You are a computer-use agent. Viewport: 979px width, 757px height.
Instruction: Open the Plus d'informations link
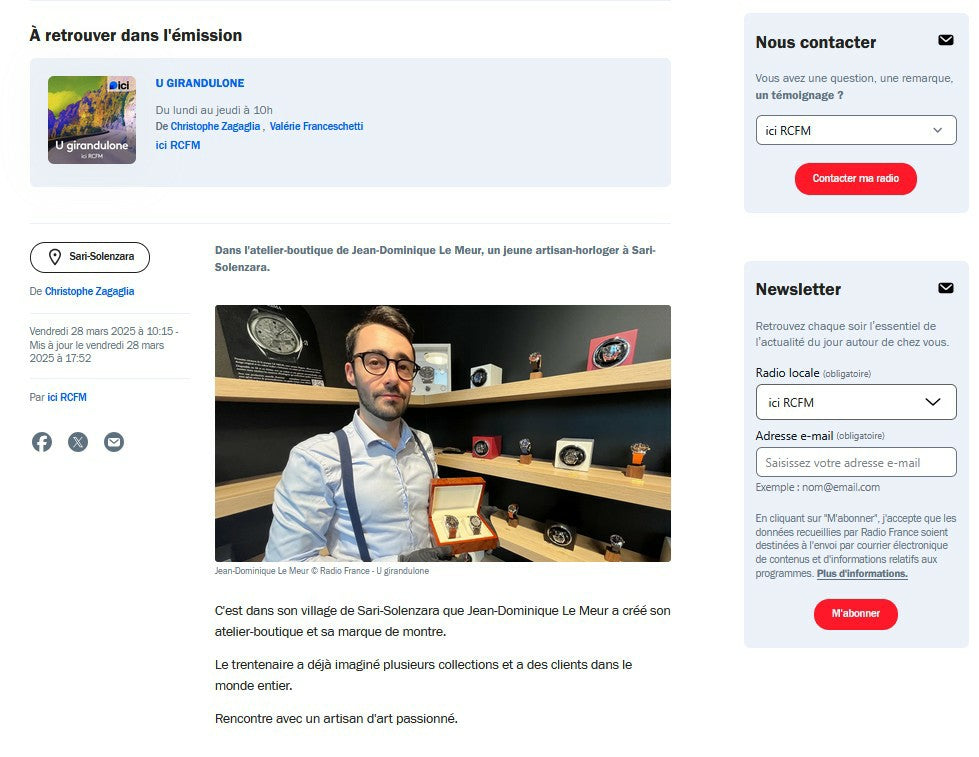(862, 573)
